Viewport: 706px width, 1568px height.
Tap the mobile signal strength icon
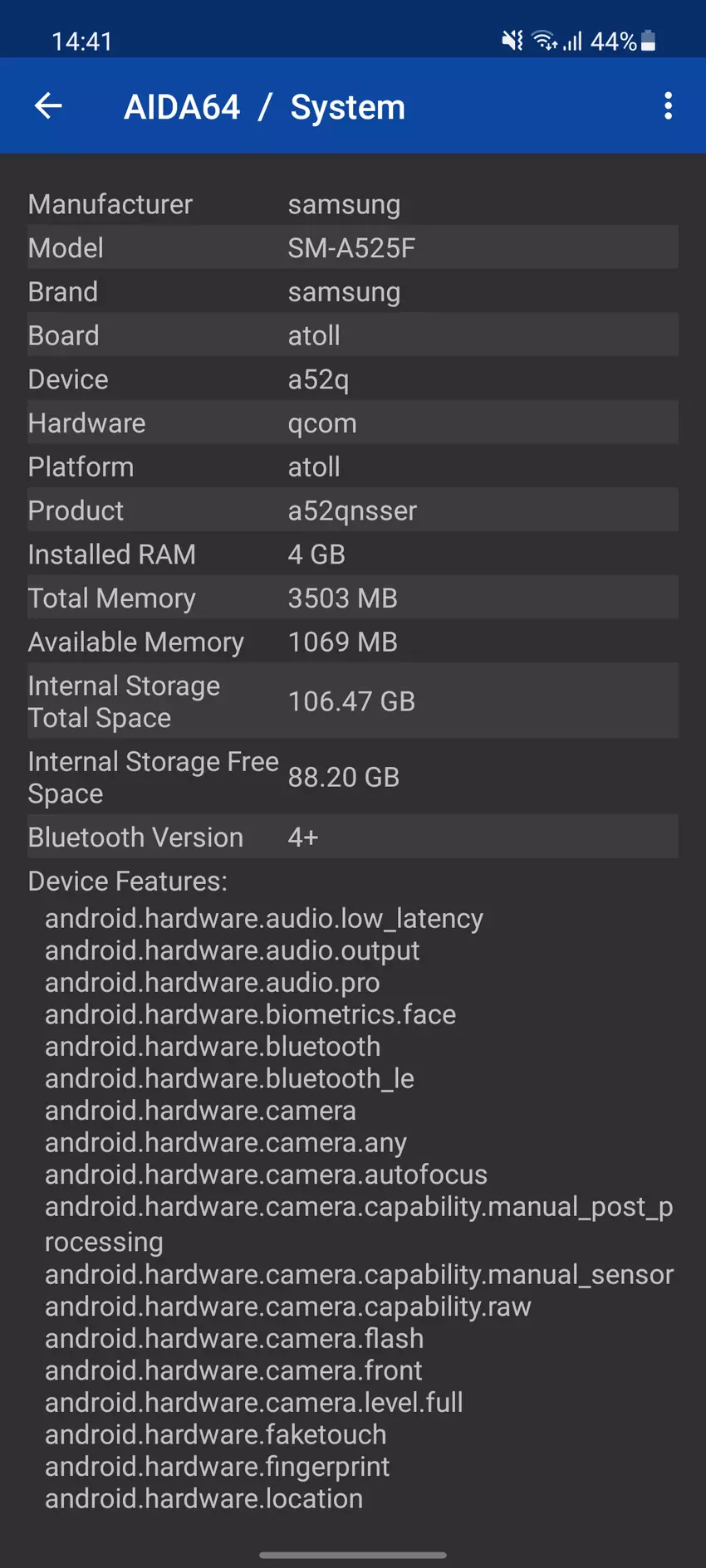[x=573, y=41]
